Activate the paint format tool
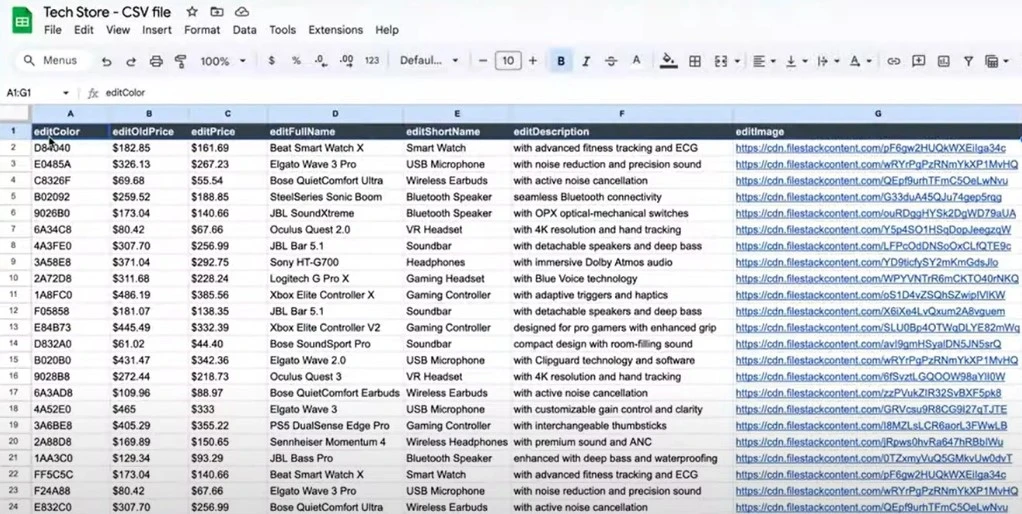The width and height of the screenshot is (1022, 514). click(x=181, y=61)
